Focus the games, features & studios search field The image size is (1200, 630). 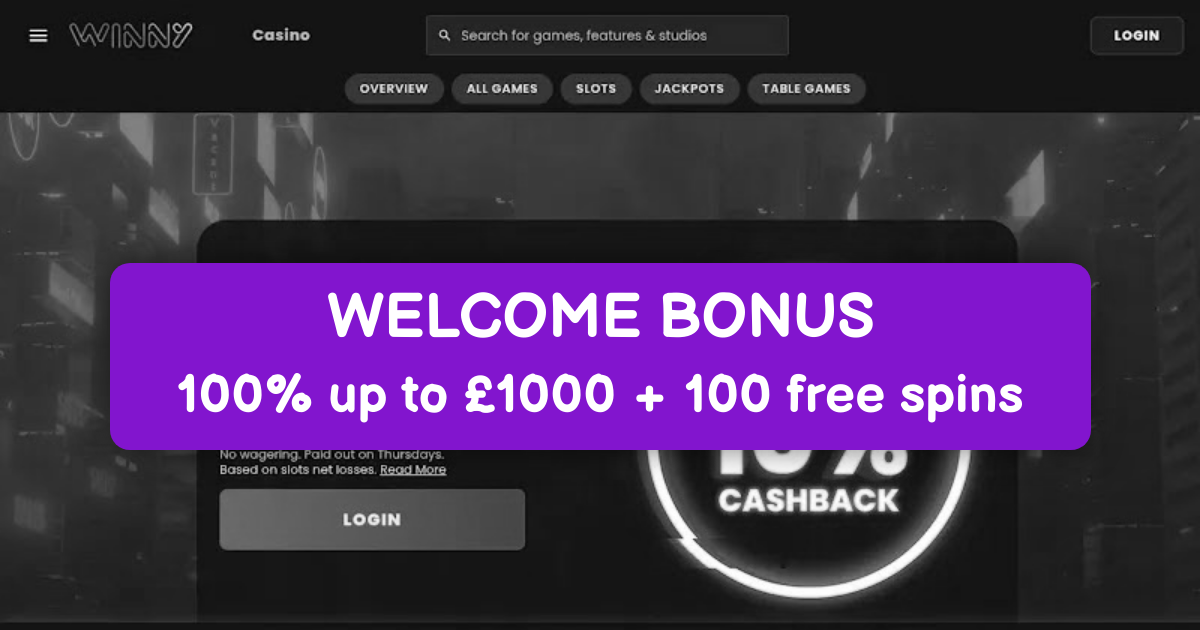click(607, 35)
